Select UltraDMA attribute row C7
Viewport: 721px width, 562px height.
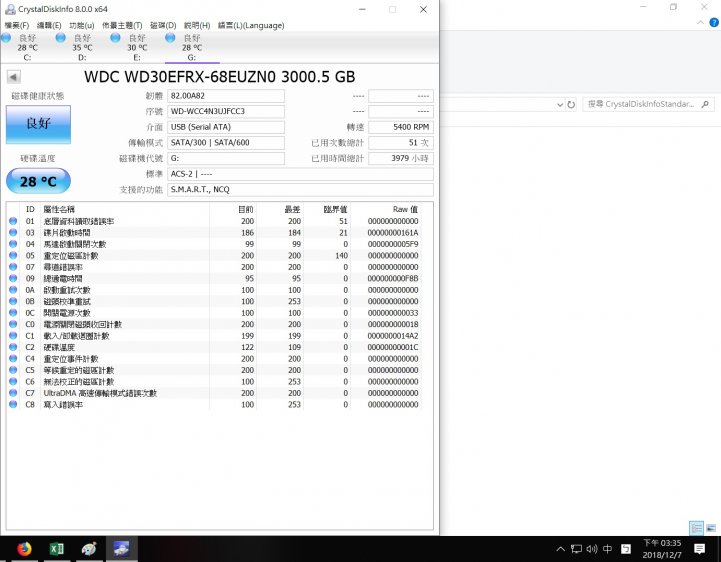click(214, 393)
